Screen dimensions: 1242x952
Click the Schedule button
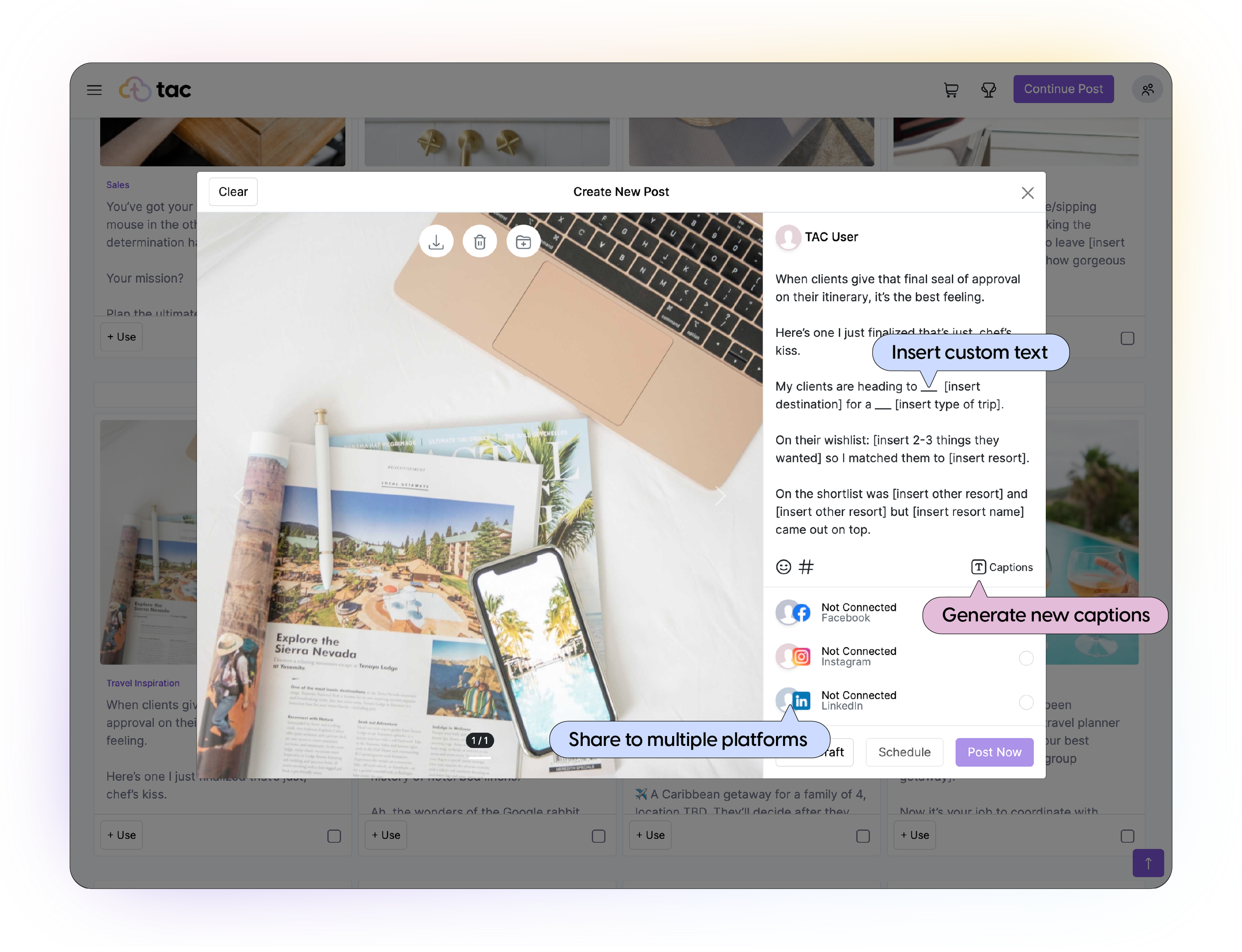click(x=904, y=752)
